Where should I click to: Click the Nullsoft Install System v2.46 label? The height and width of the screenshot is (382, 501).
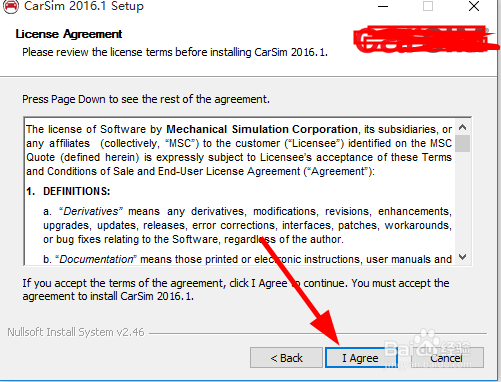tap(76, 332)
